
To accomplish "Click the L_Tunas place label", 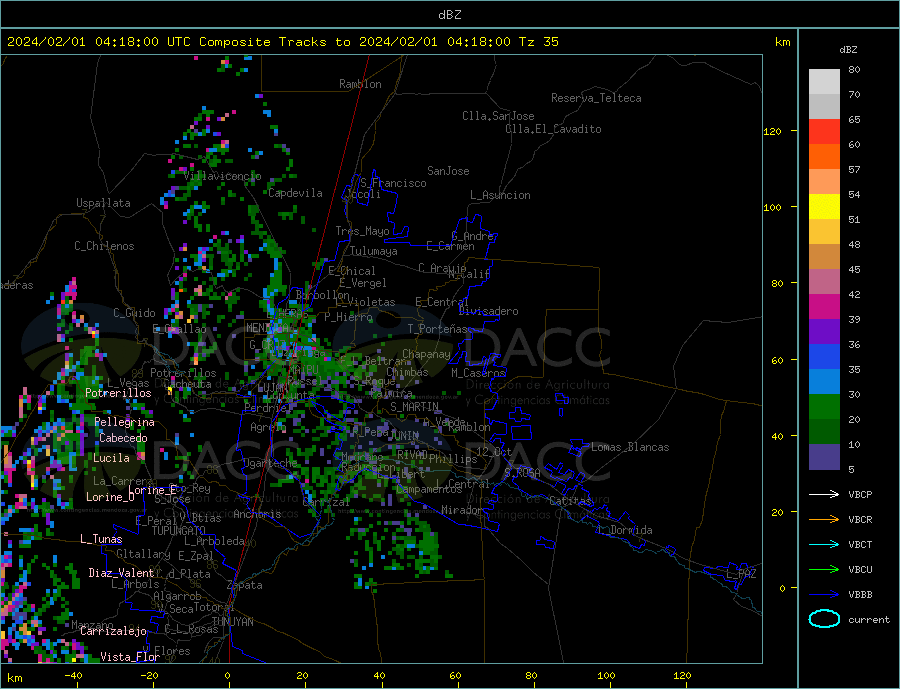I will click(101, 539).
